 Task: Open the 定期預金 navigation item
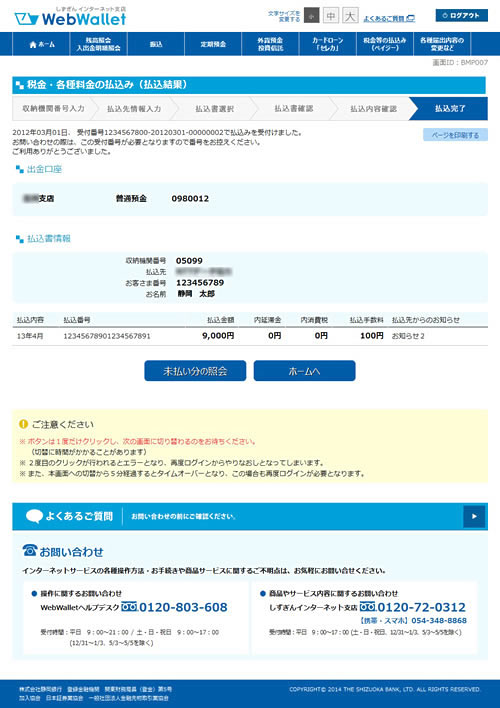pos(213,44)
